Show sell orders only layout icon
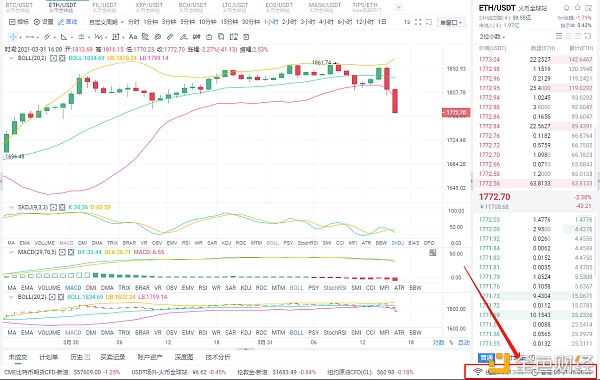 pos(578,36)
